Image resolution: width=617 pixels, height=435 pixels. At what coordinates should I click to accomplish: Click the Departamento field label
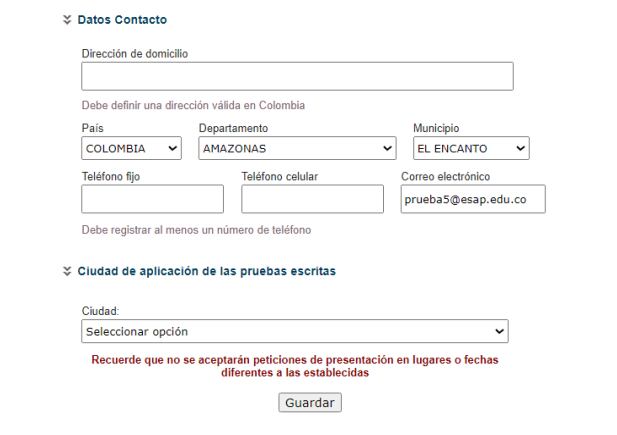point(233,128)
